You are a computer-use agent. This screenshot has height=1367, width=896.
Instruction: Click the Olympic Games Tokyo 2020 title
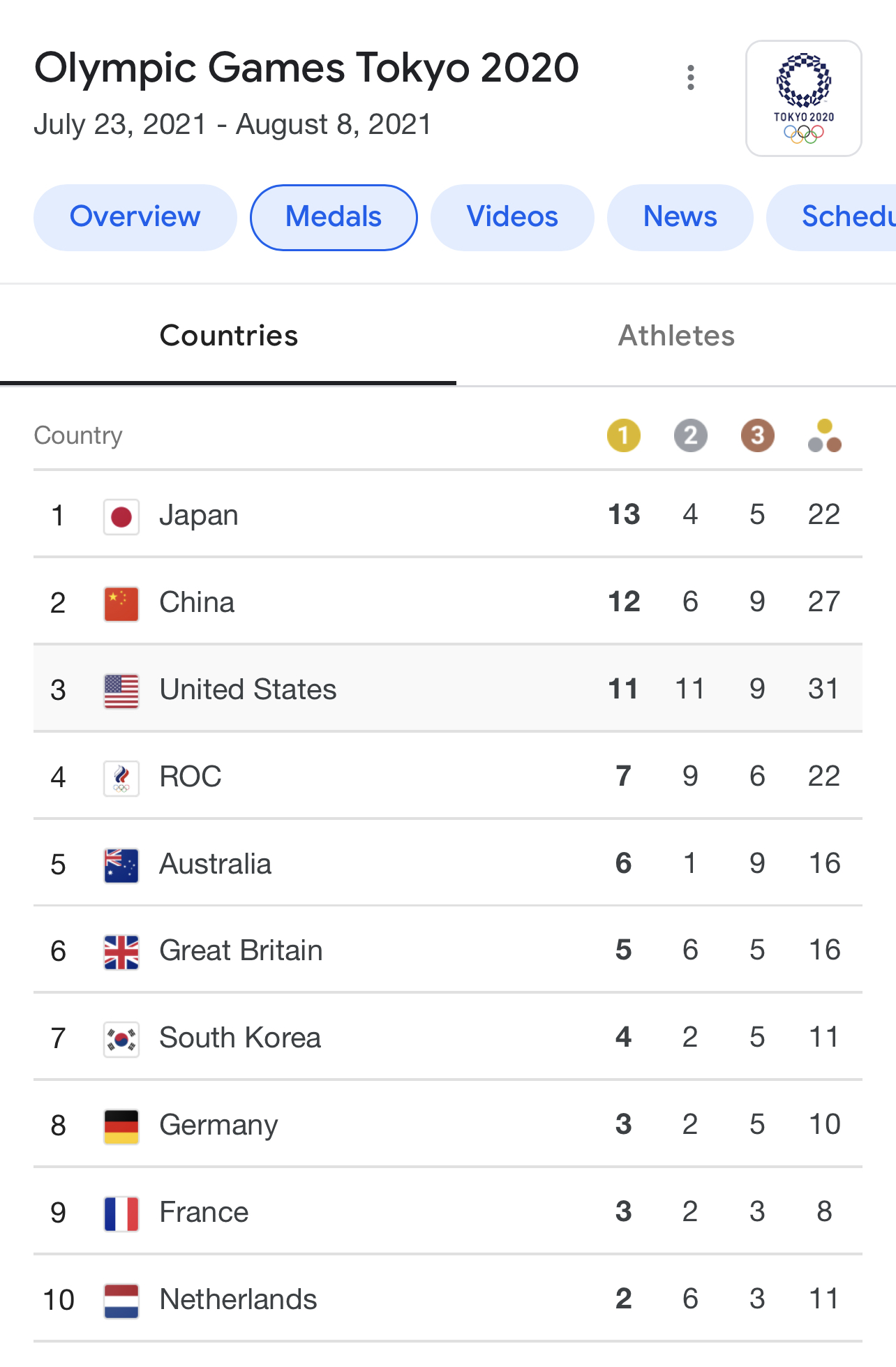click(x=306, y=68)
